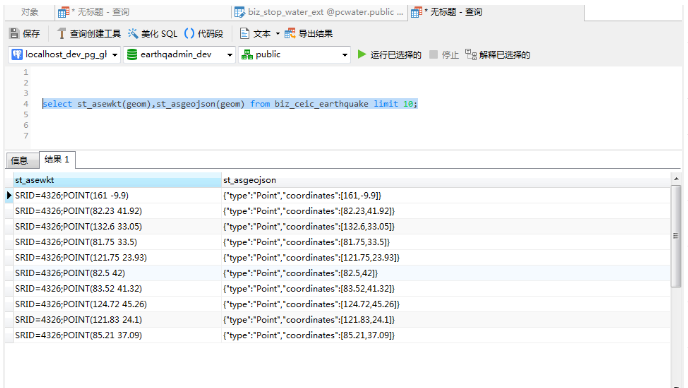Switch to biz_stop_water_ext table tab
Image resolution: width=688 pixels, height=388 pixels.
coord(319,12)
